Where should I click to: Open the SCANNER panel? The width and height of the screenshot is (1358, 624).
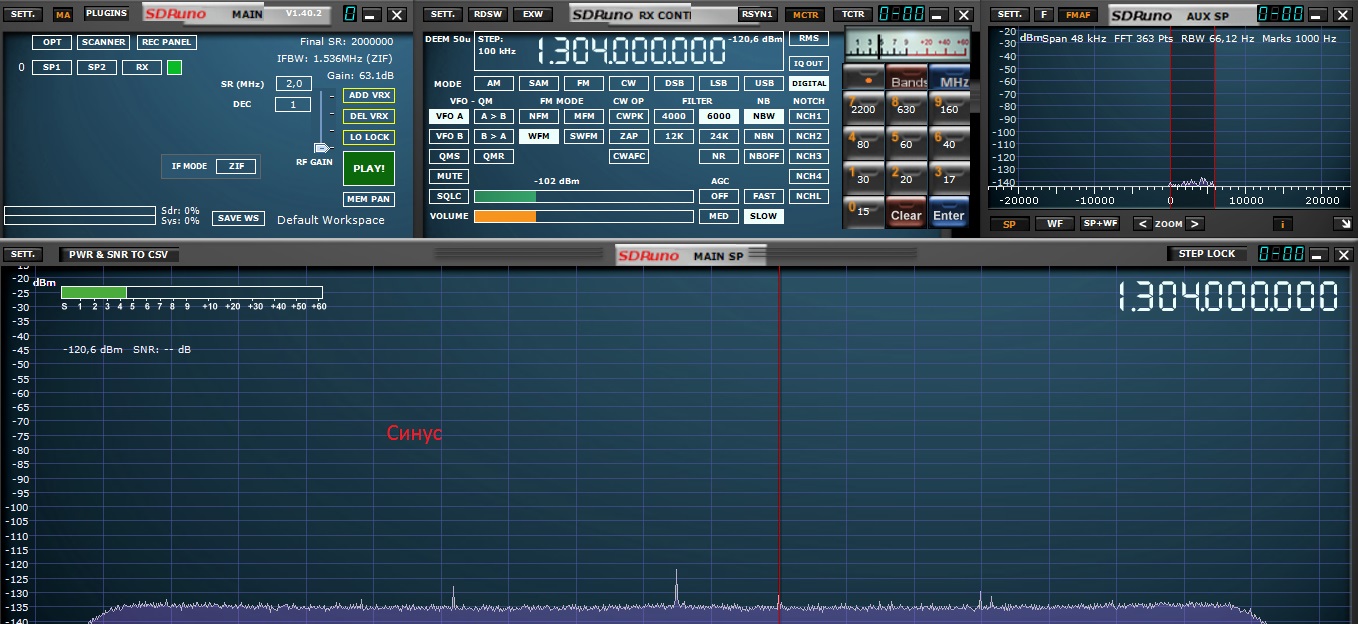pos(104,42)
